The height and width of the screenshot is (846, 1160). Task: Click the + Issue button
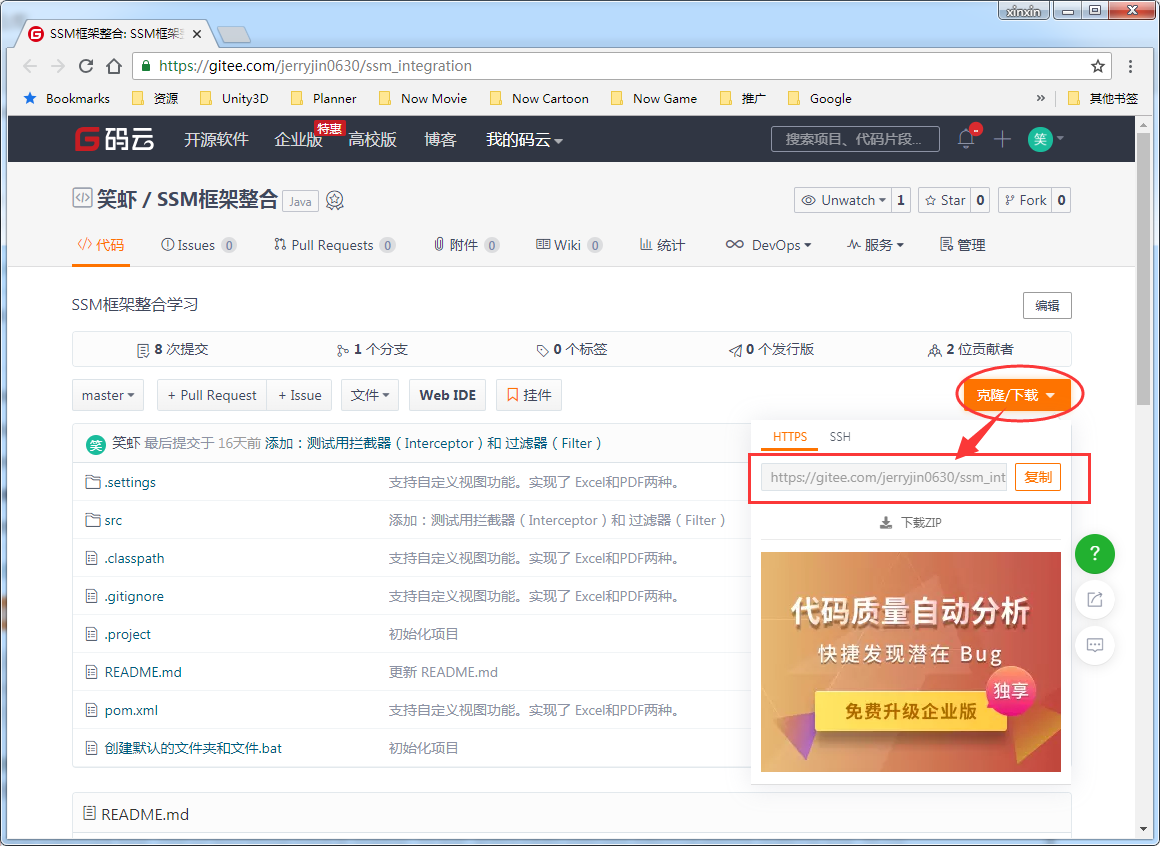tap(300, 395)
